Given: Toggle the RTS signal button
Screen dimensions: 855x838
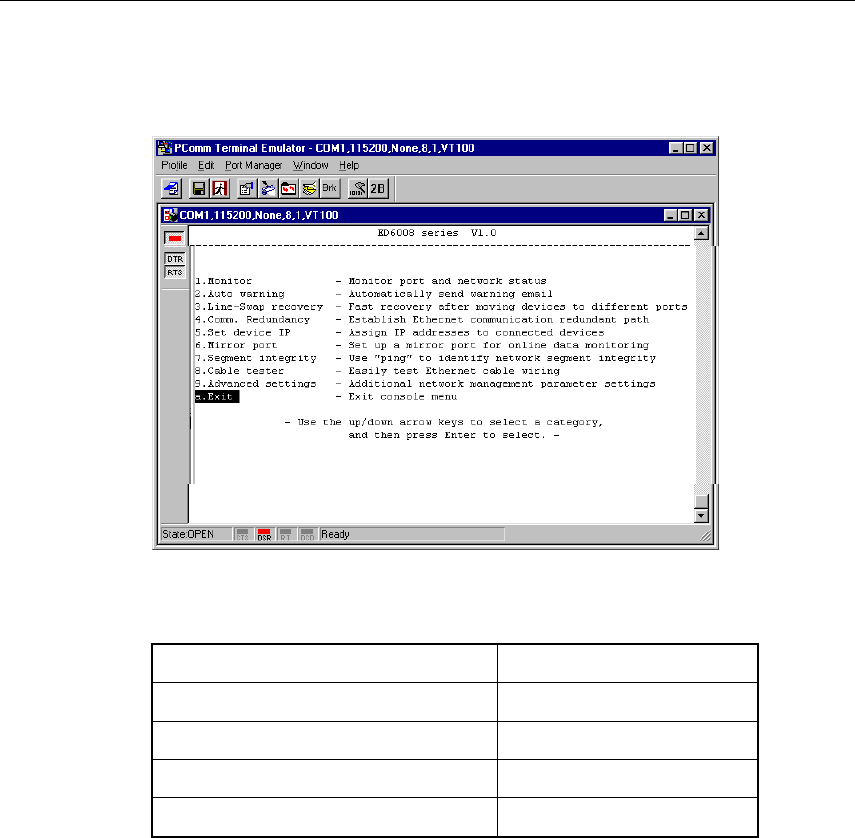Looking at the screenshot, I should tap(174, 272).
